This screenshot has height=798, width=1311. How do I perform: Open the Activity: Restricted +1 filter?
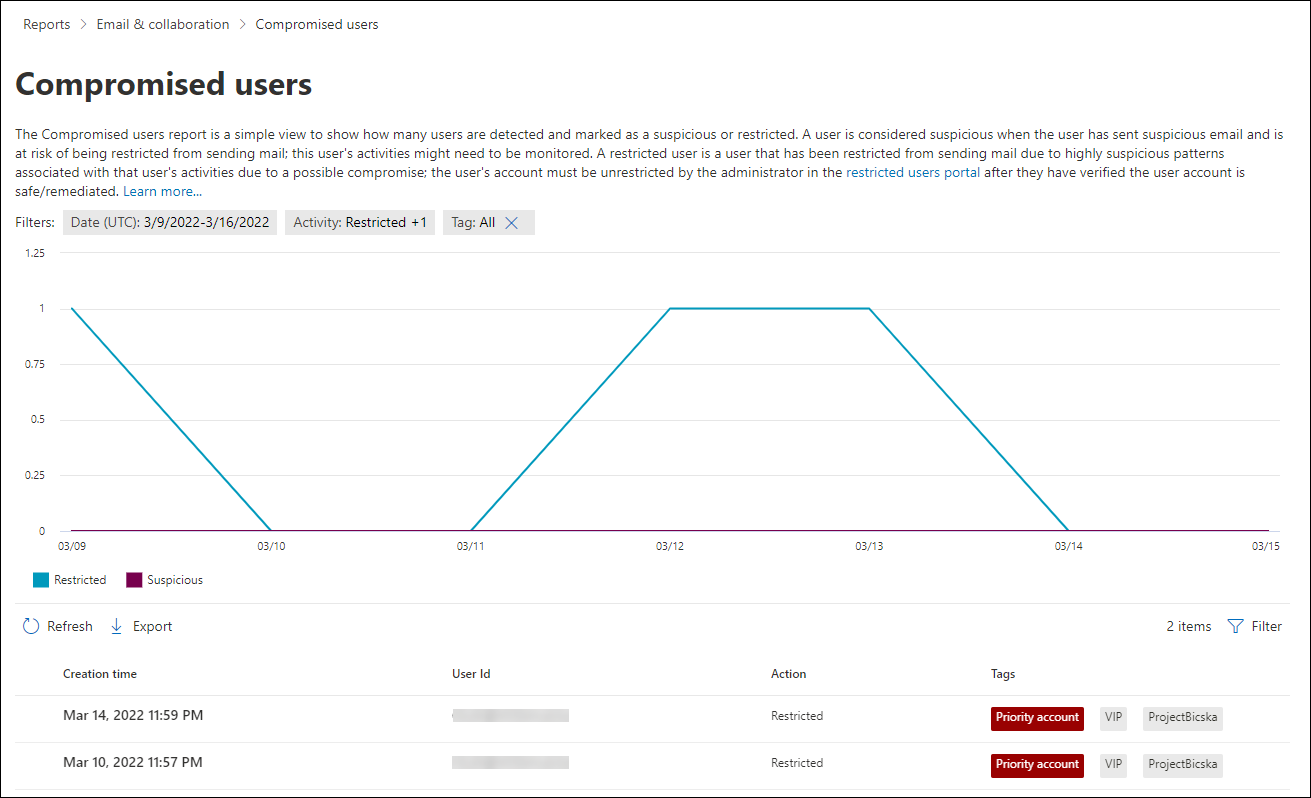coord(360,223)
